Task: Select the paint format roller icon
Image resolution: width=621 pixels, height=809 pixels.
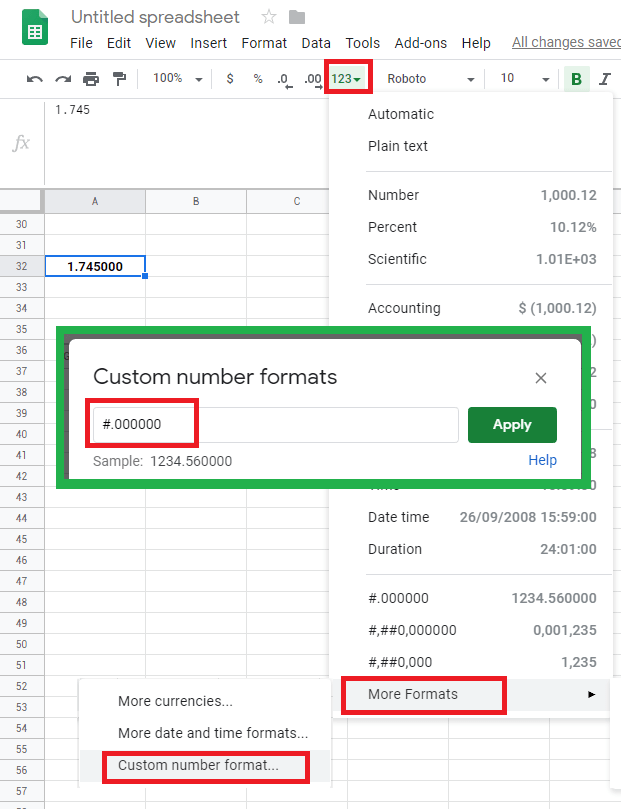Action: (x=119, y=79)
